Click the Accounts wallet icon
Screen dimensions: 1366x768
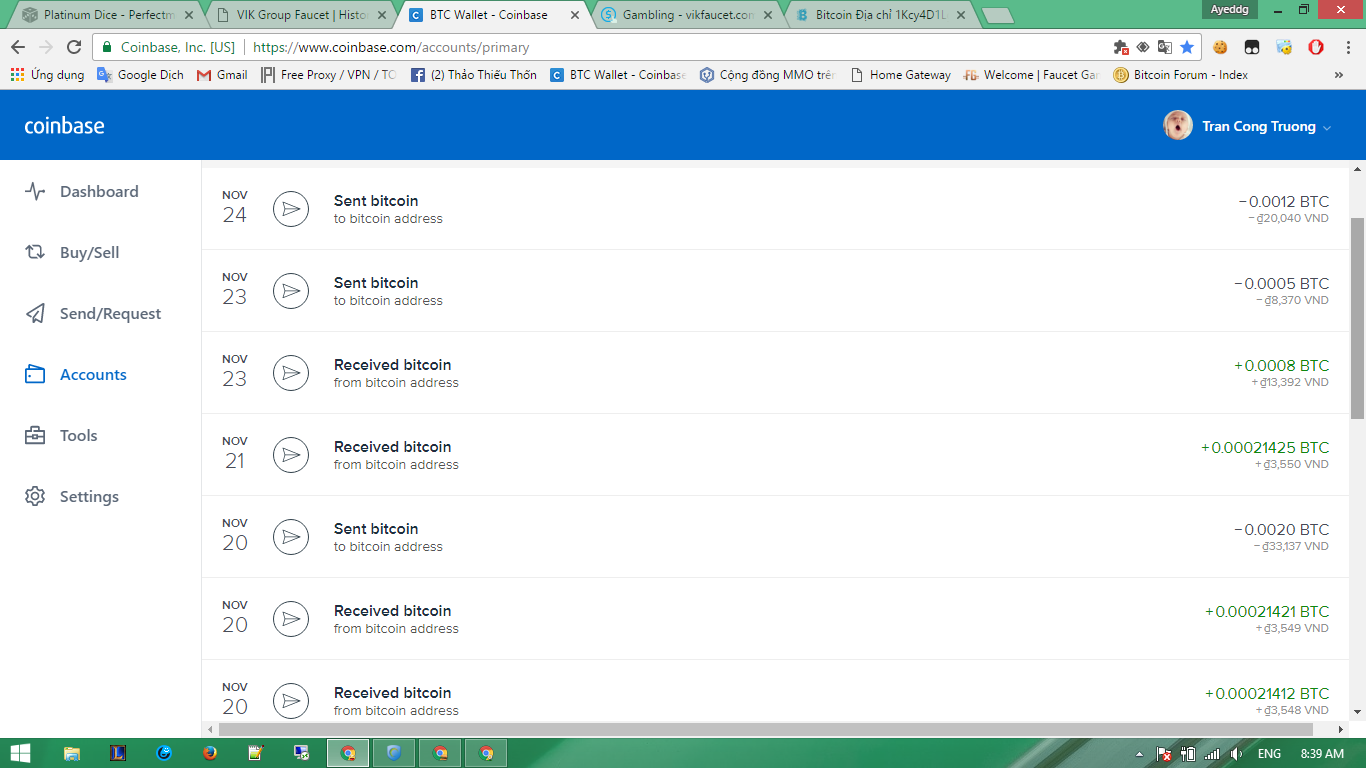pyautogui.click(x=35, y=375)
